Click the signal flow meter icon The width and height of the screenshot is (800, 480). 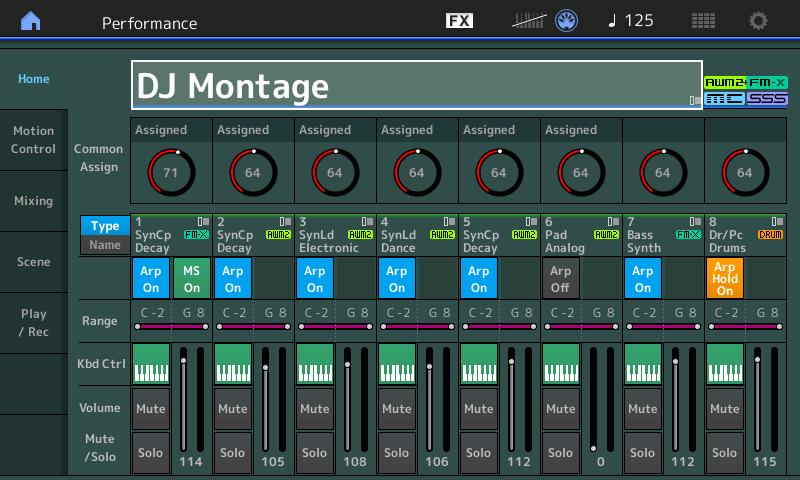tap(529, 21)
